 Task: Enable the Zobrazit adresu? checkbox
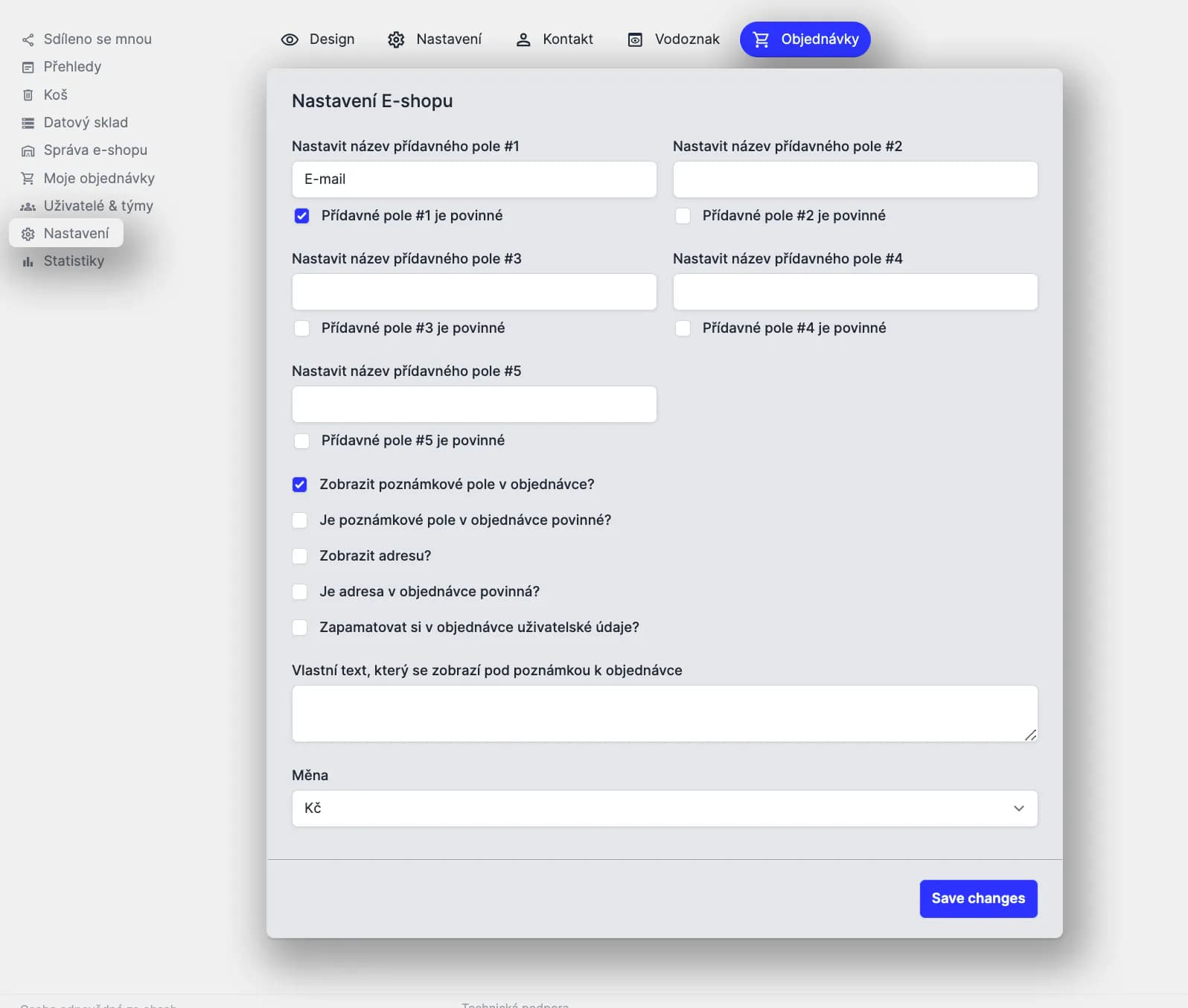(x=300, y=556)
